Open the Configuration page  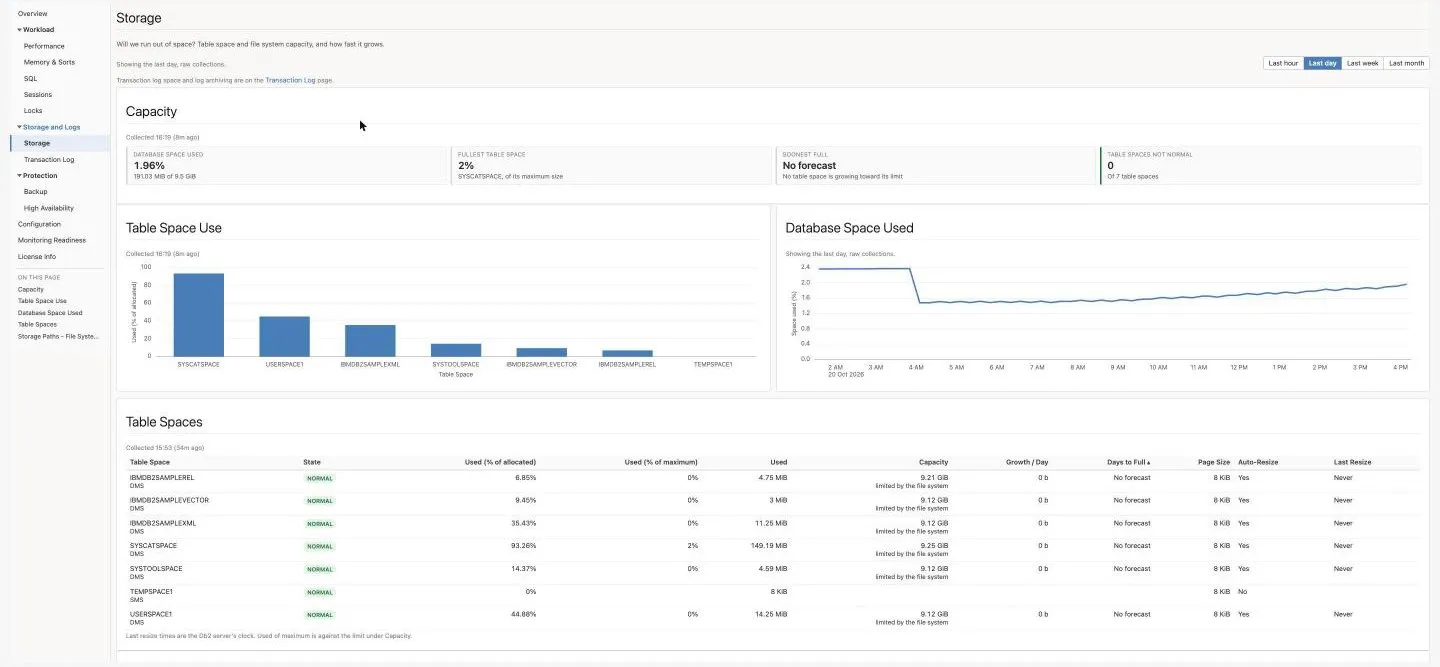tap(39, 224)
